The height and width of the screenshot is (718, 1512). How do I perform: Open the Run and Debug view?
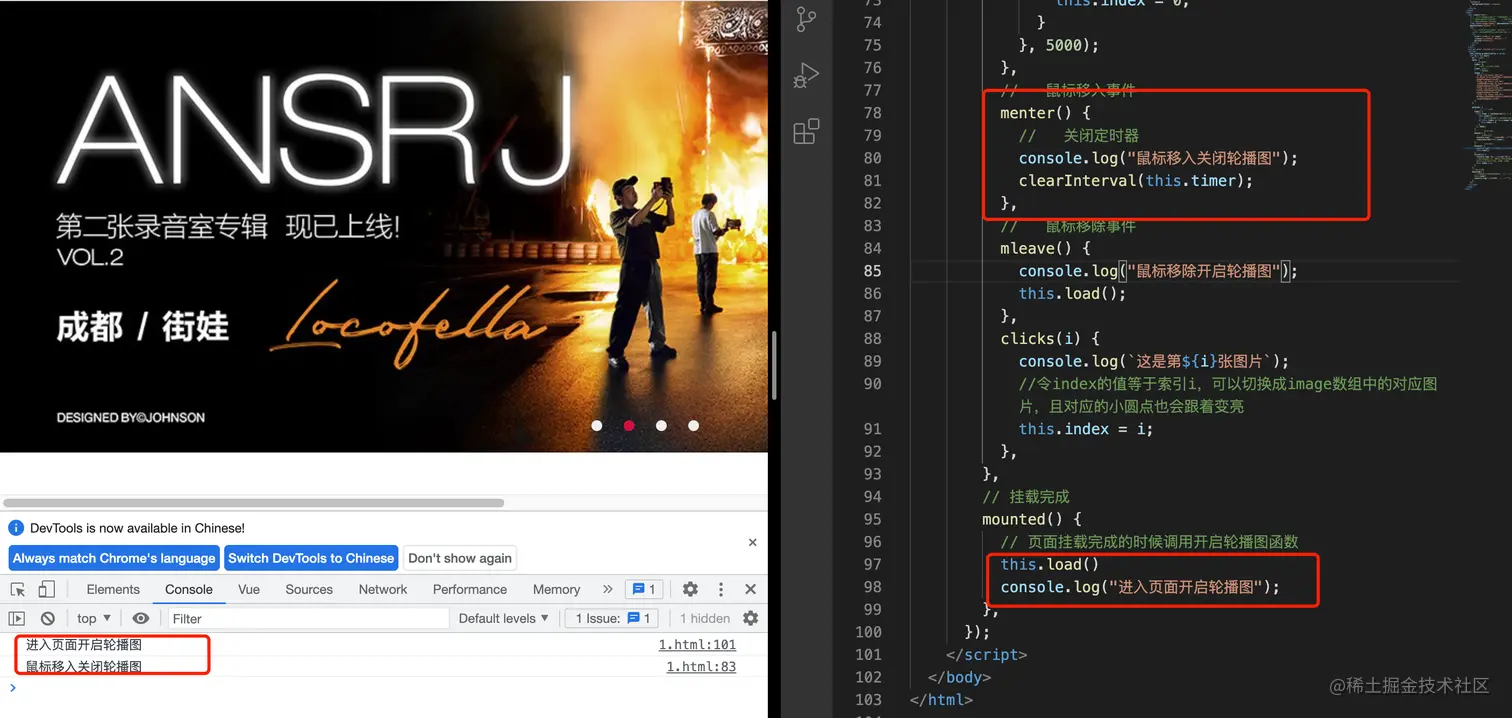(806, 76)
